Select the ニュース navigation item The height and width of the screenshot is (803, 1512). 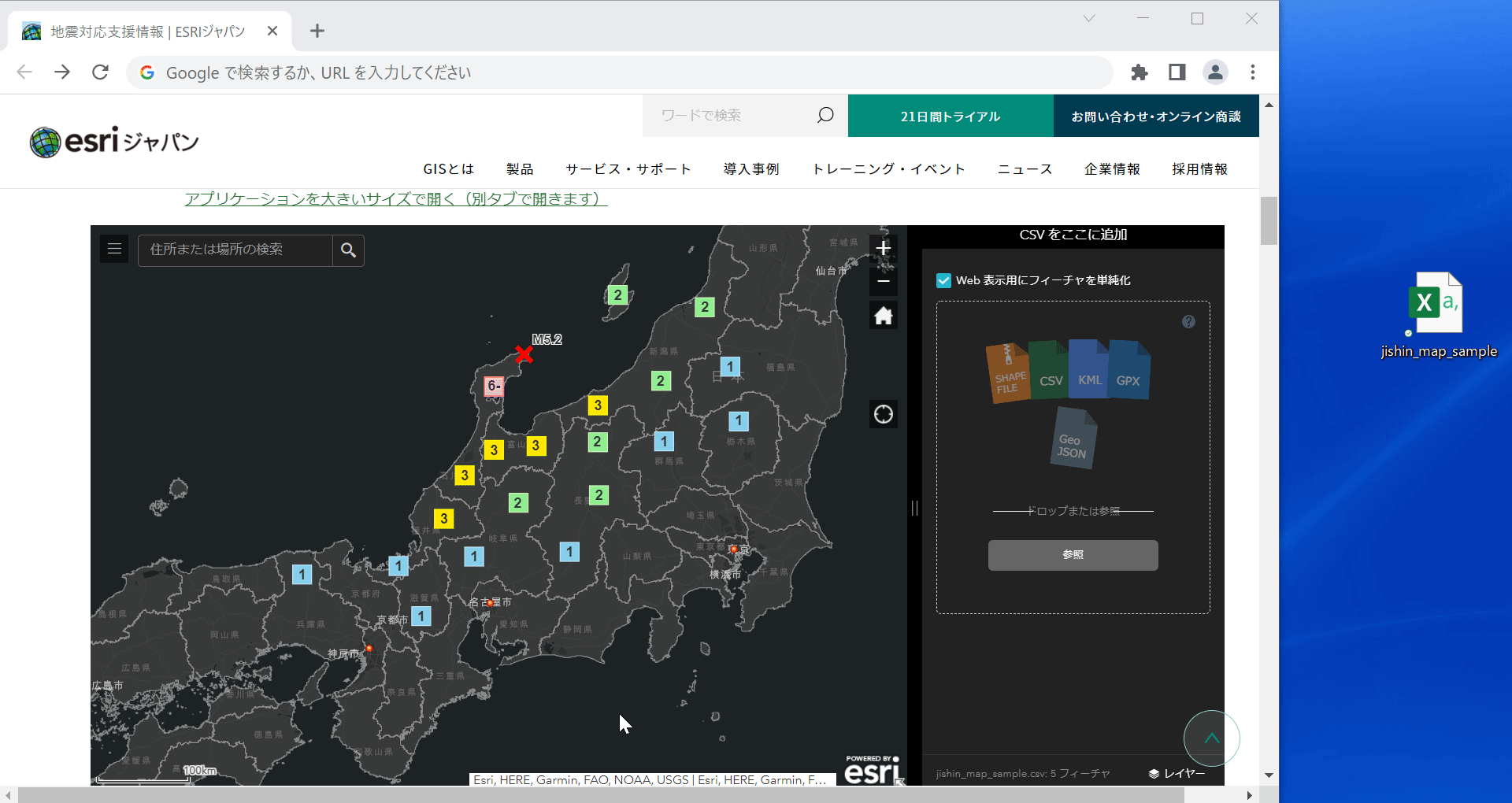[1024, 168]
